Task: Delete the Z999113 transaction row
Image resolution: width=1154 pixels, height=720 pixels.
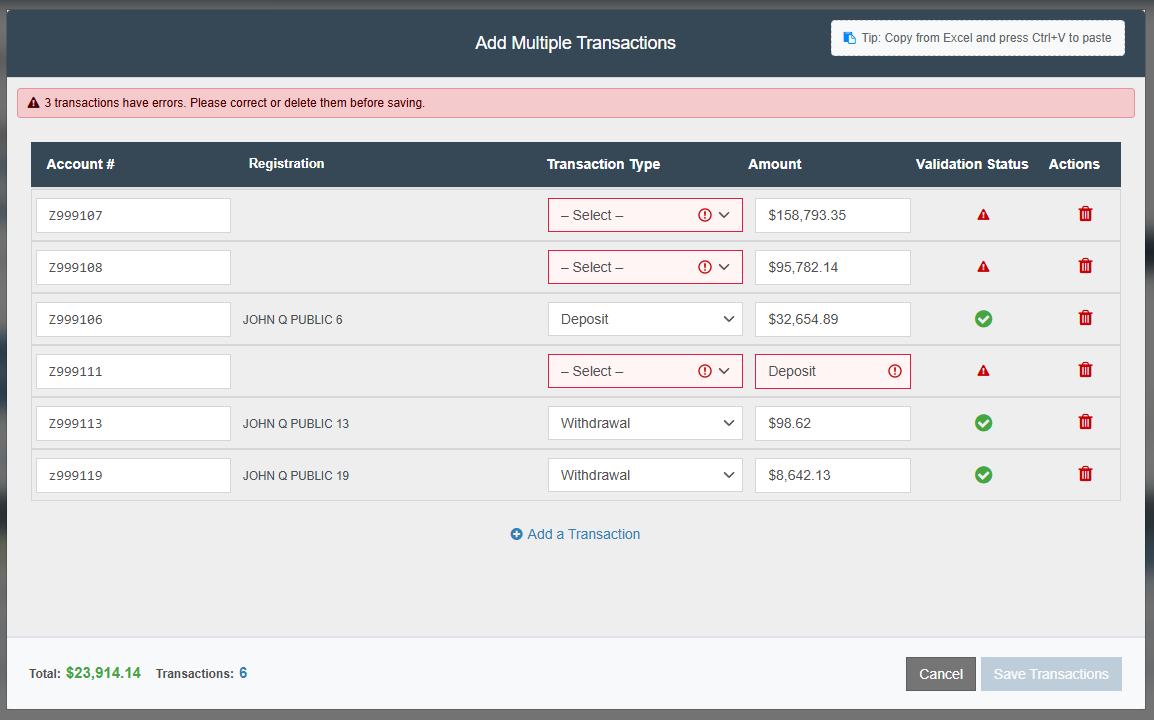Action: (x=1085, y=422)
